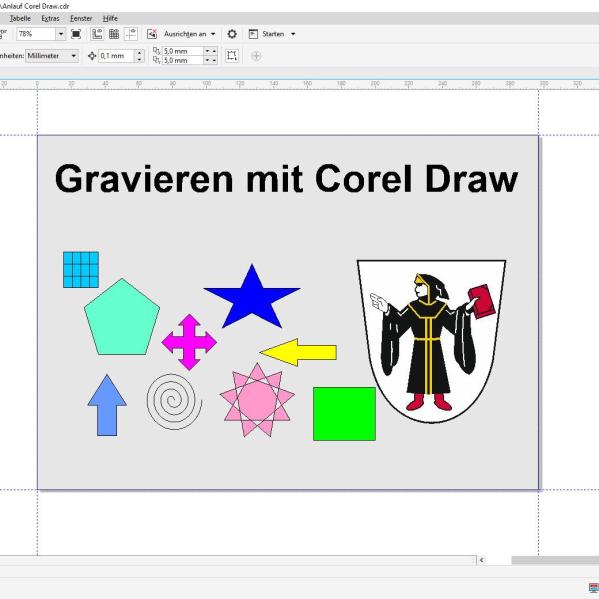Viewport: 599px width, 599px height.
Task: Select the monk coat of arms graphic
Action: point(431,341)
